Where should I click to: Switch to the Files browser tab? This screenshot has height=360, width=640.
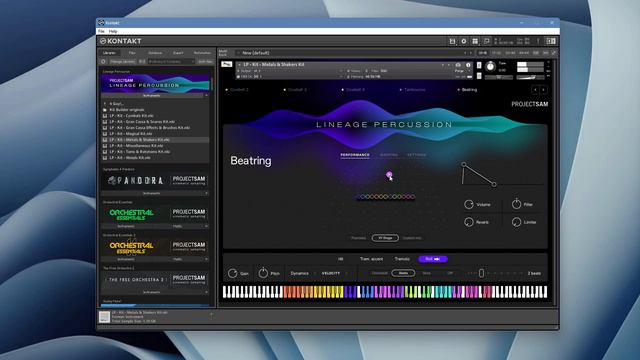tap(132, 53)
